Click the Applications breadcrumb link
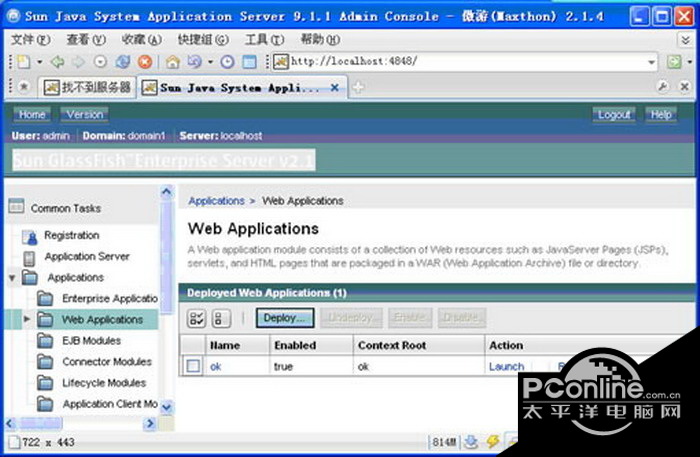 217,201
